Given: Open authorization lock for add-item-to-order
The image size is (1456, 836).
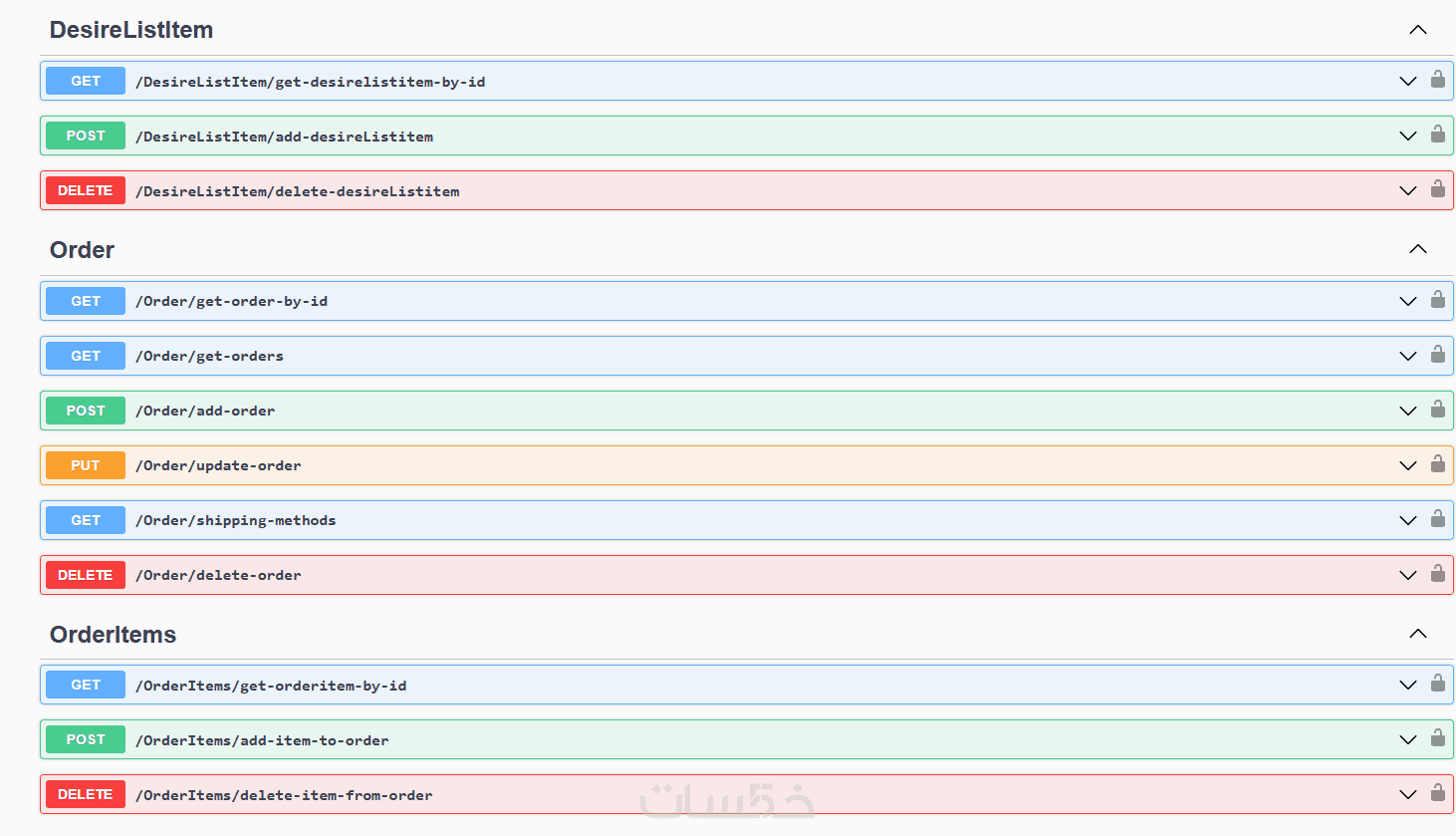Looking at the screenshot, I should click(x=1438, y=738).
